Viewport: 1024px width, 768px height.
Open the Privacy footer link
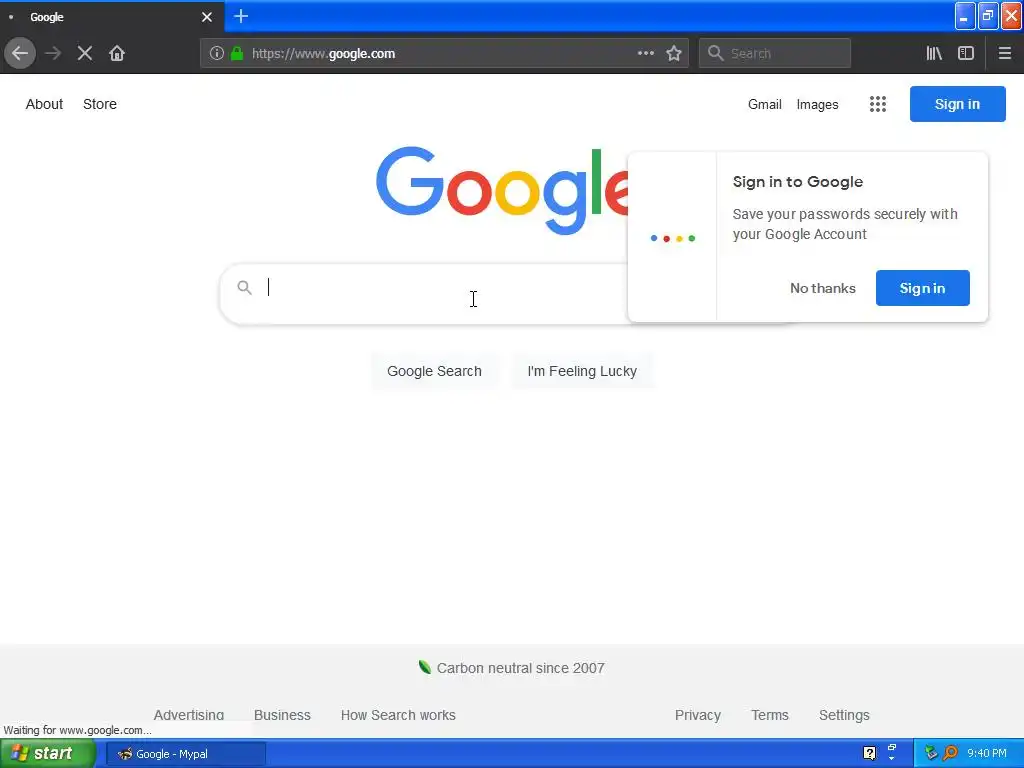[x=697, y=714]
